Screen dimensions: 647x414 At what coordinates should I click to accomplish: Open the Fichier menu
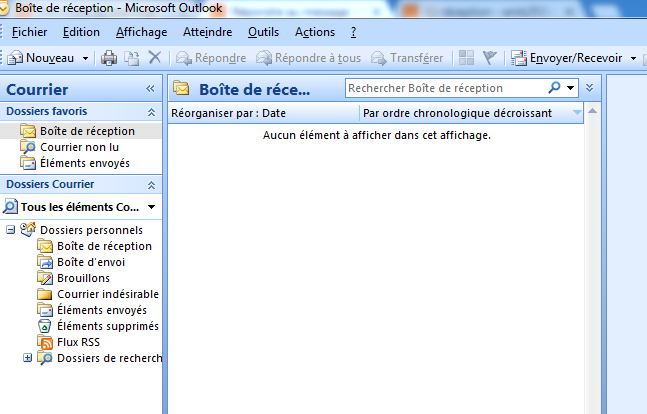(x=29, y=32)
